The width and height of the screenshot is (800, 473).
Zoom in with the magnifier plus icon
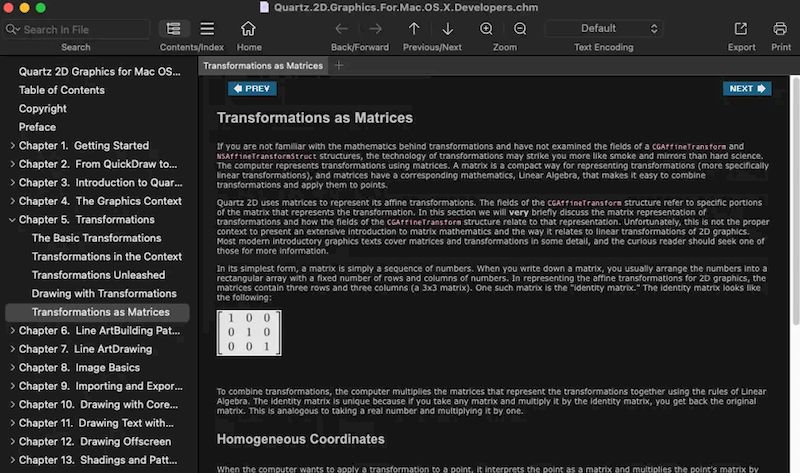486,29
